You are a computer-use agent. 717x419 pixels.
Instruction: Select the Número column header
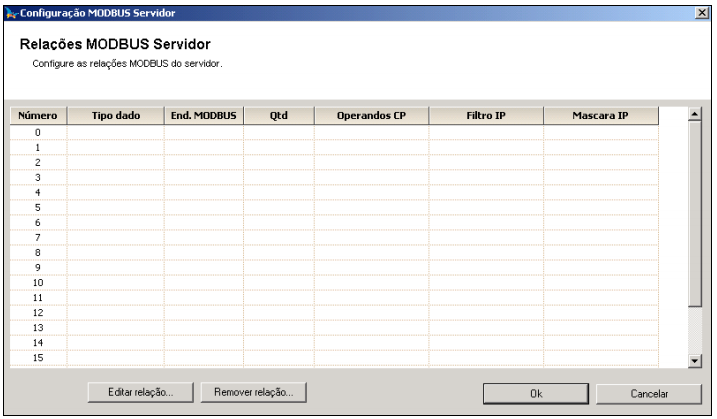click(38, 116)
